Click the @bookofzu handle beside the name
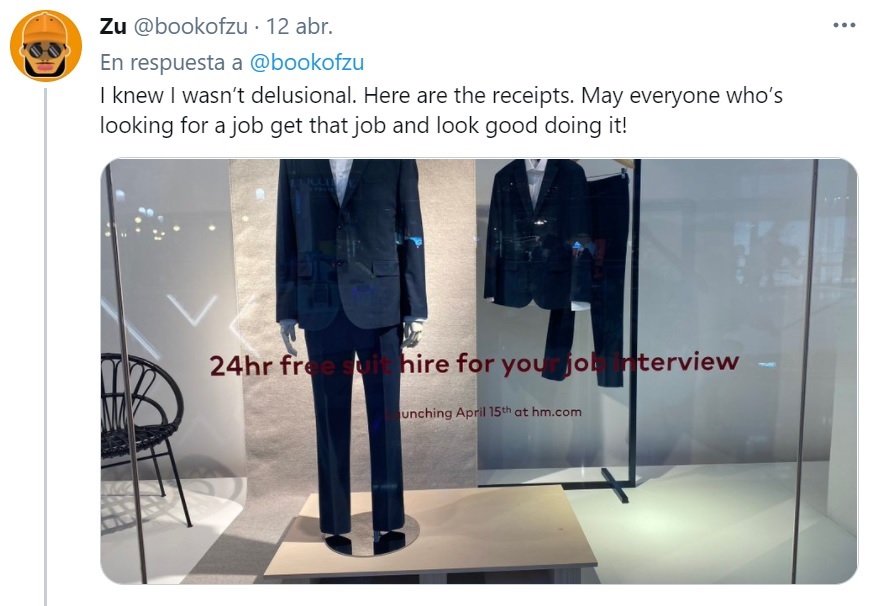The width and height of the screenshot is (869, 606). tap(191, 26)
